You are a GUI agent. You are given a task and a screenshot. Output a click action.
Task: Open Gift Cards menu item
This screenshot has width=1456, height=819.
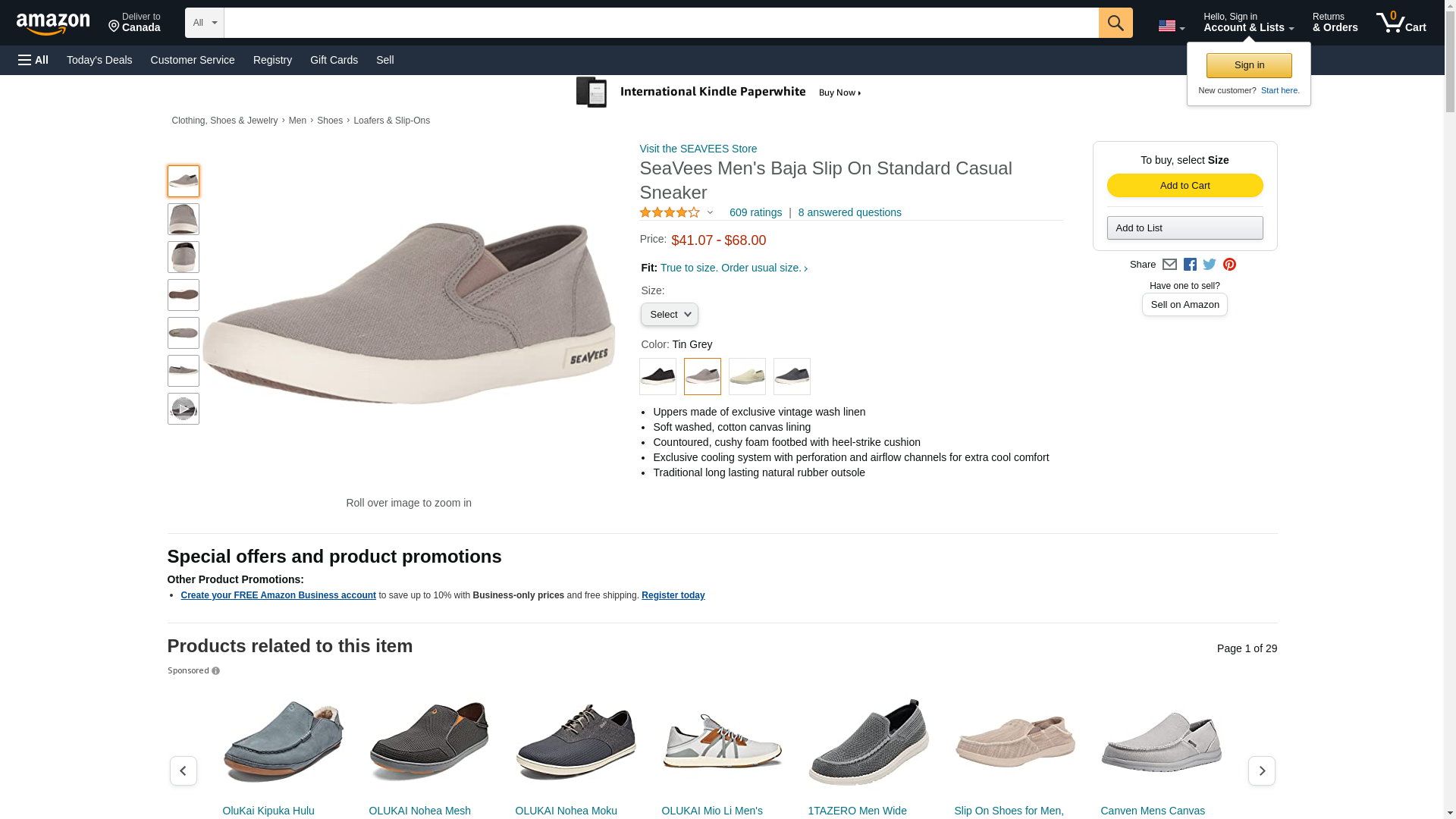[x=334, y=60]
